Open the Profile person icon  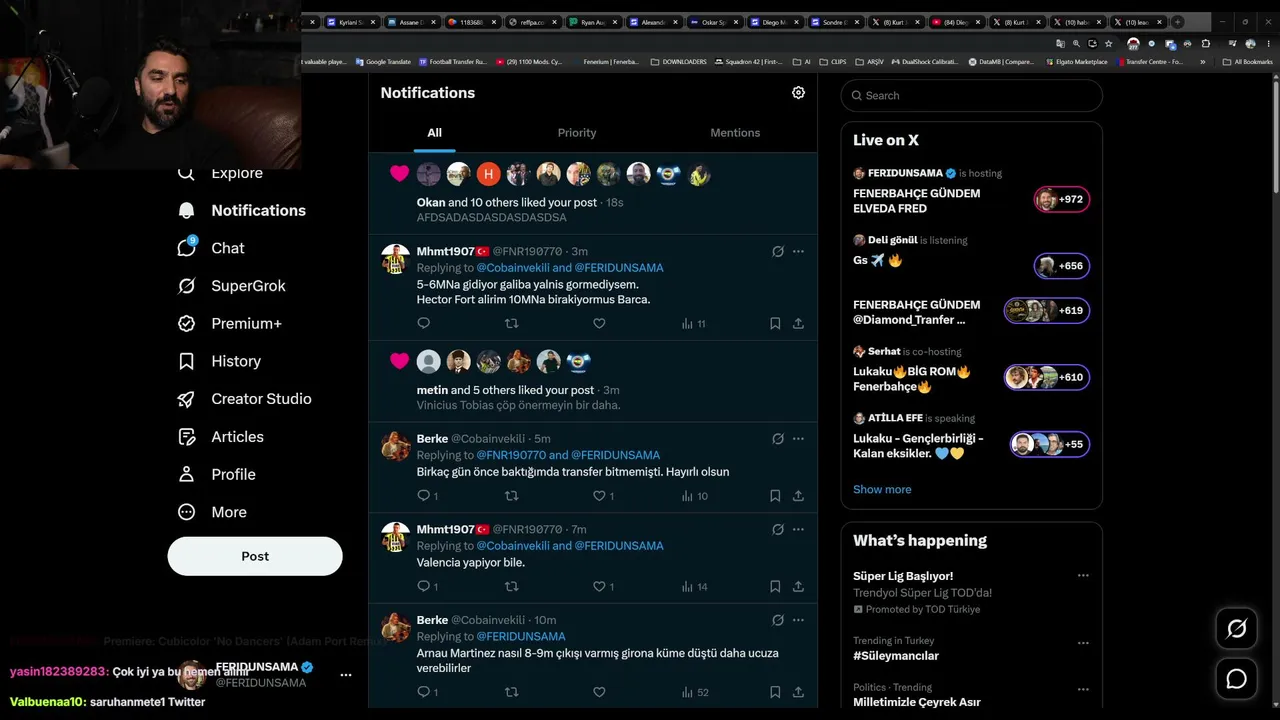pyautogui.click(x=186, y=474)
